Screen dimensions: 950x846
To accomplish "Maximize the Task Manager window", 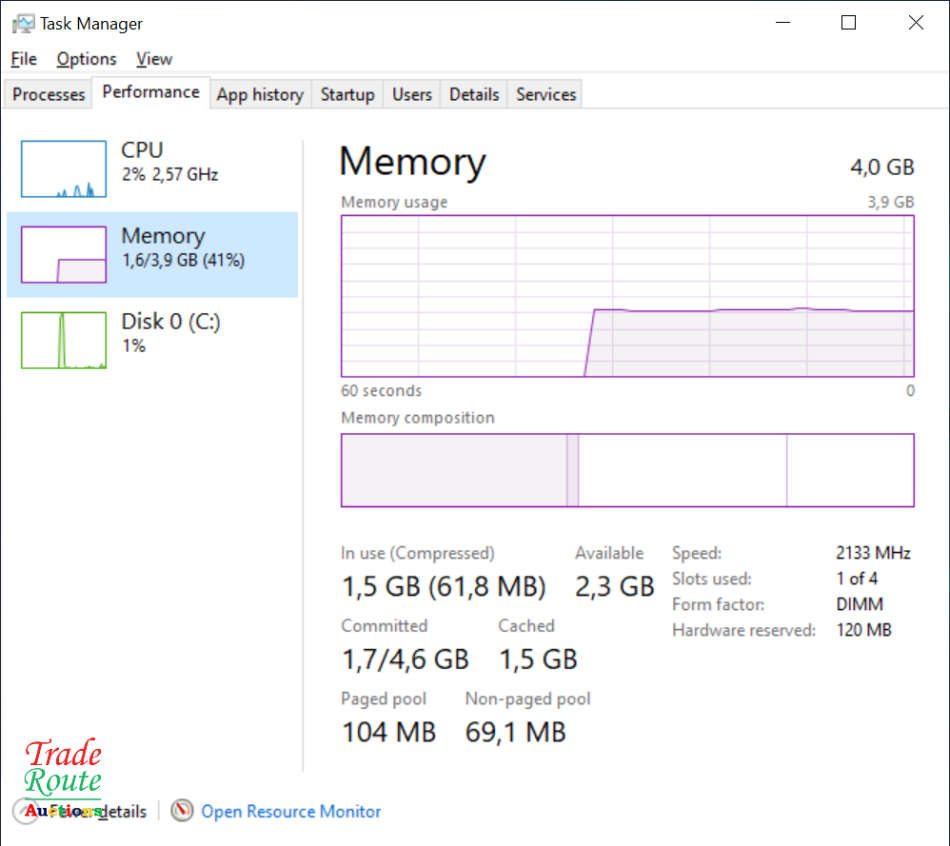I will pos(848,23).
